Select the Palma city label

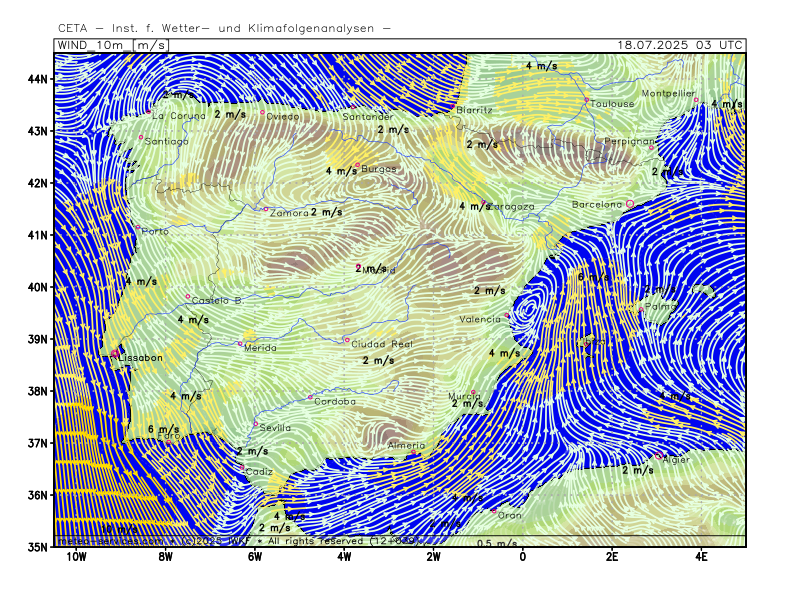coord(661,307)
